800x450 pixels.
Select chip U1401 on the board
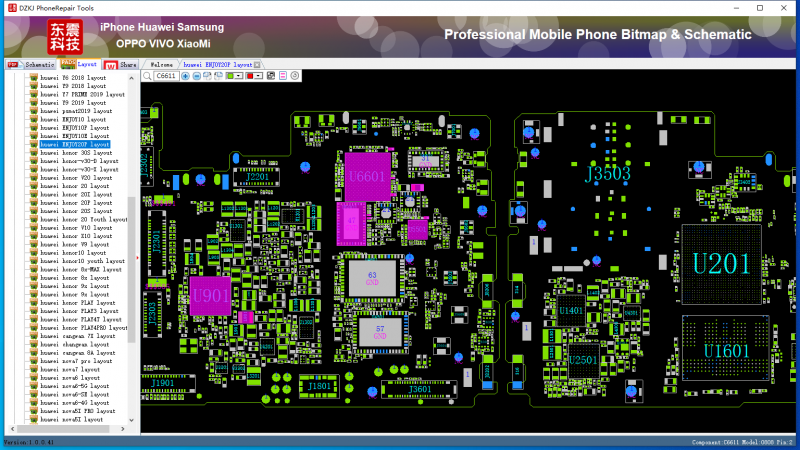tap(571, 310)
